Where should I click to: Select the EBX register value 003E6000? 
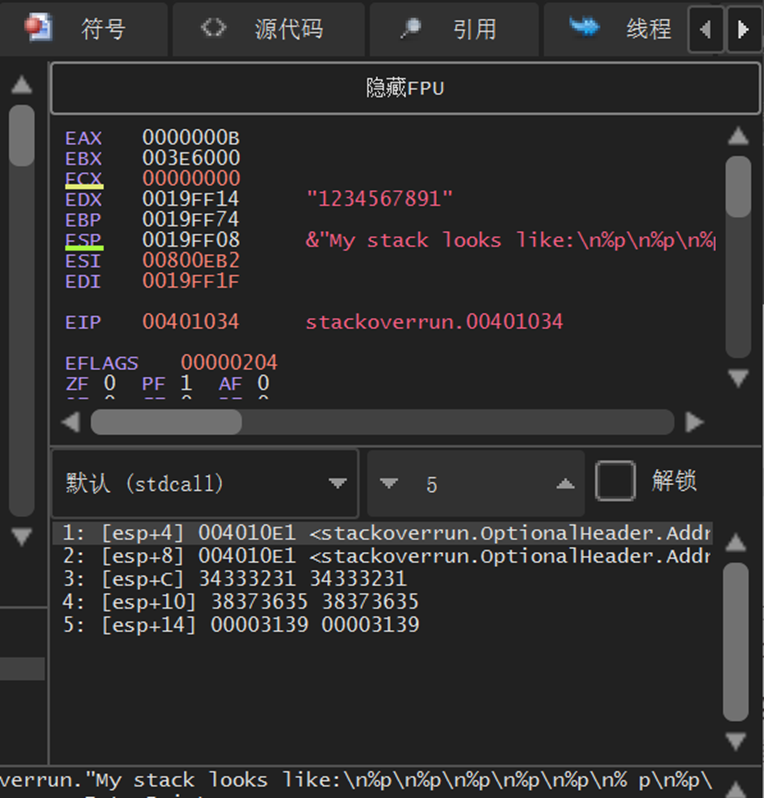(x=191, y=158)
